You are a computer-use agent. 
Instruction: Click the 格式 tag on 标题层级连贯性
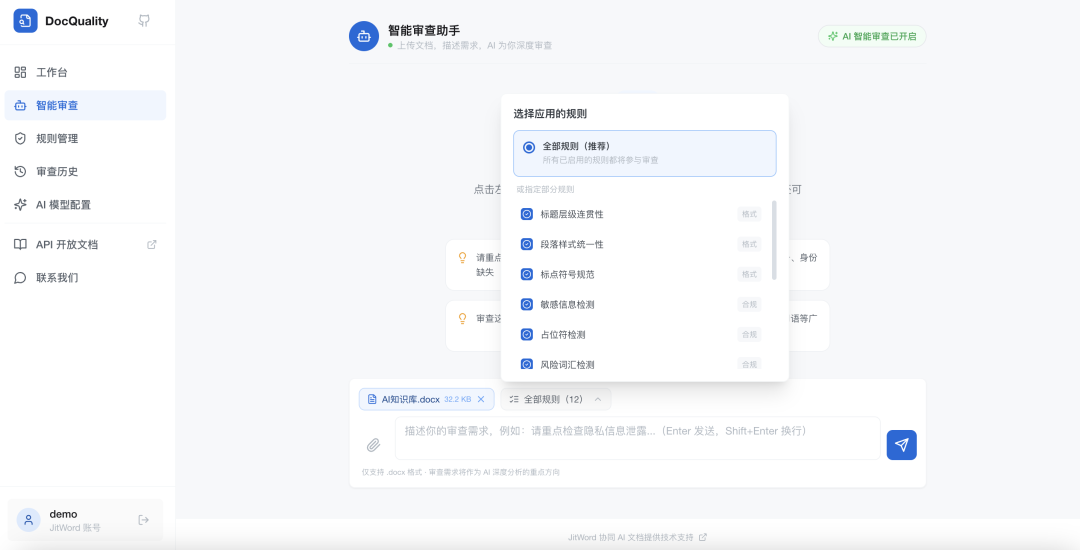click(749, 214)
